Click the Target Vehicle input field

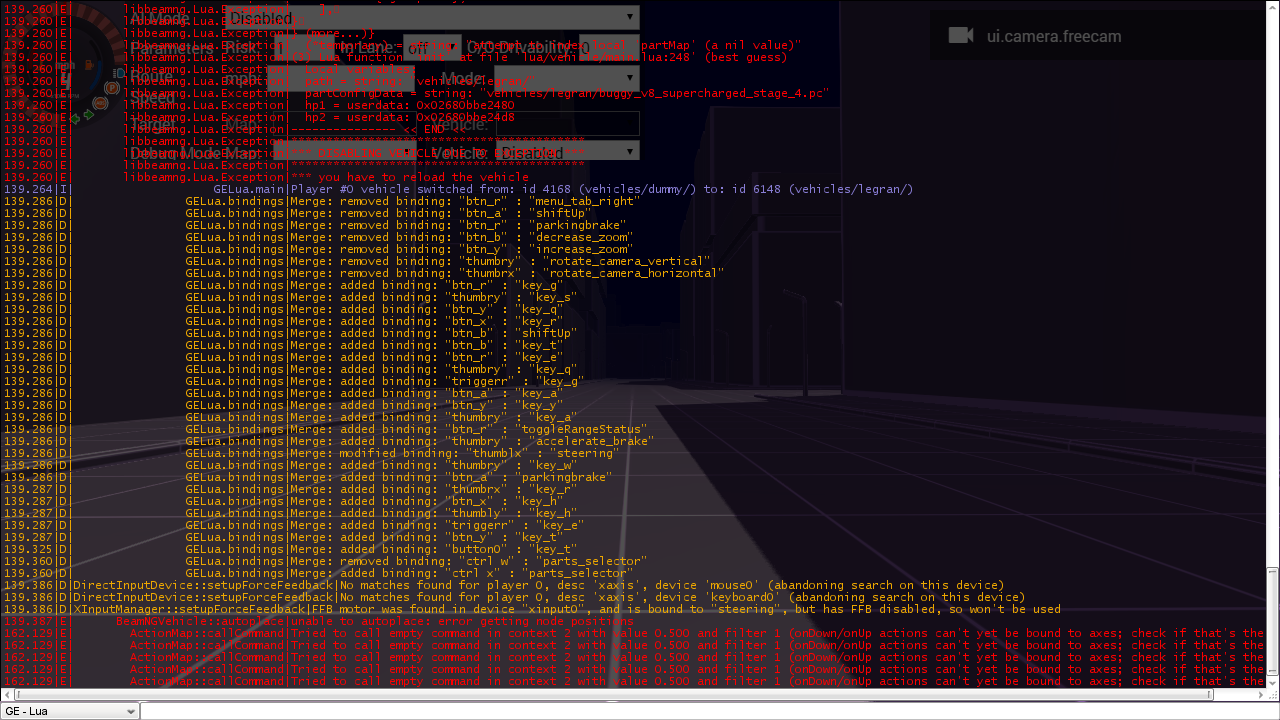tap(567, 124)
